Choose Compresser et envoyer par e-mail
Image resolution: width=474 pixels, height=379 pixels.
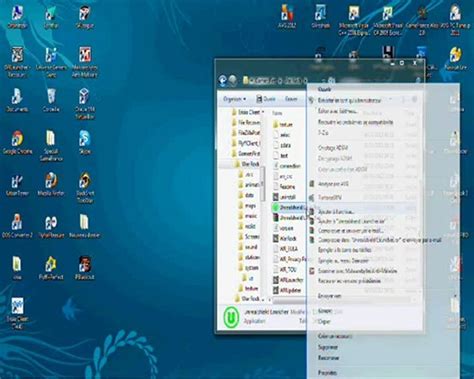351,230
